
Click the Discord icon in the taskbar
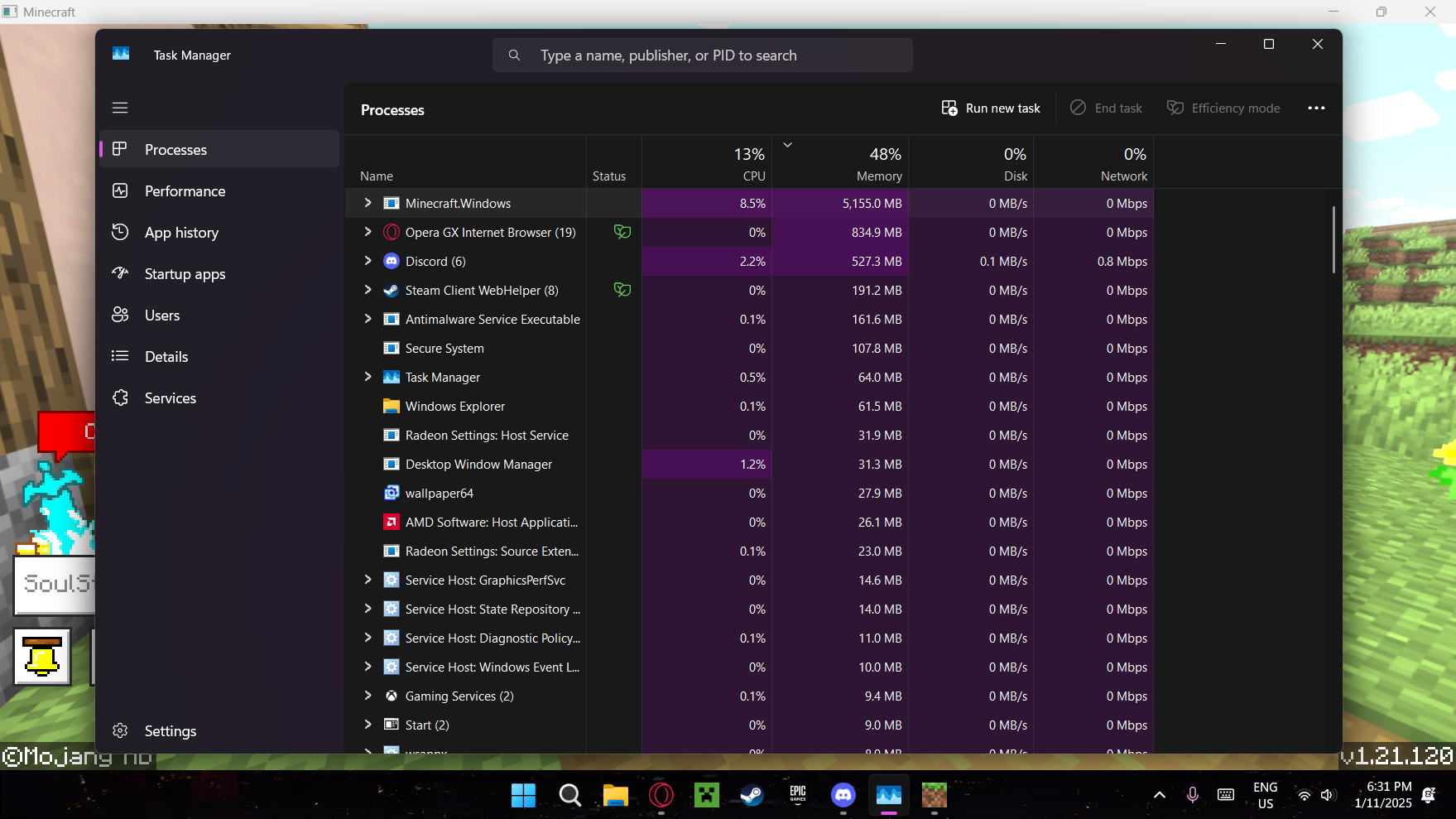[843, 796]
